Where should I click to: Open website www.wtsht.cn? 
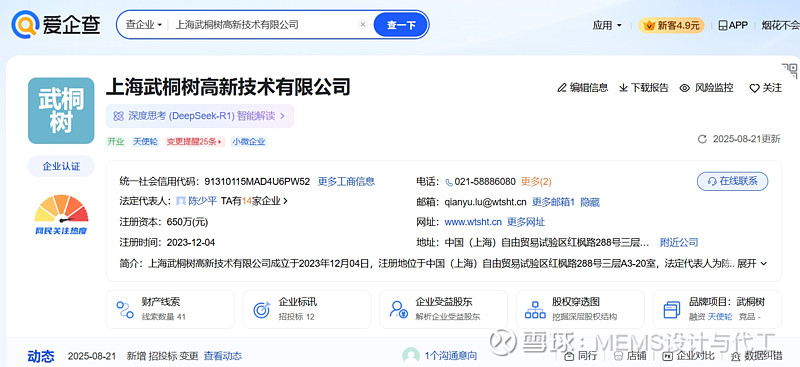pos(473,222)
